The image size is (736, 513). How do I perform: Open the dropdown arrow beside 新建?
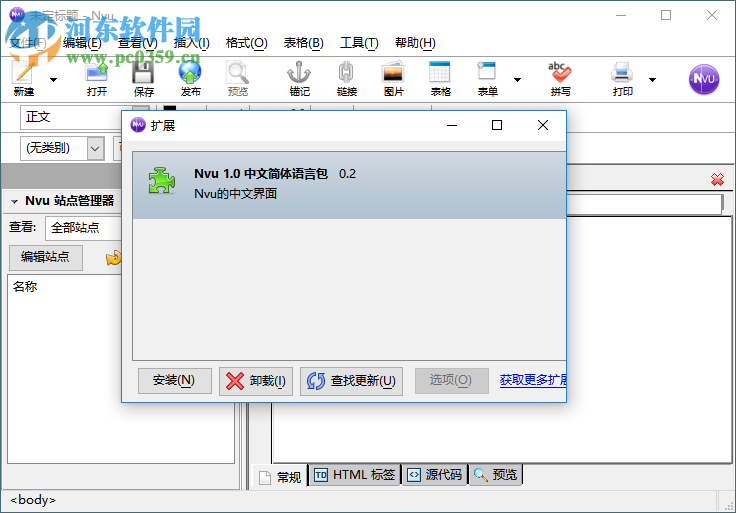coord(54,80)
